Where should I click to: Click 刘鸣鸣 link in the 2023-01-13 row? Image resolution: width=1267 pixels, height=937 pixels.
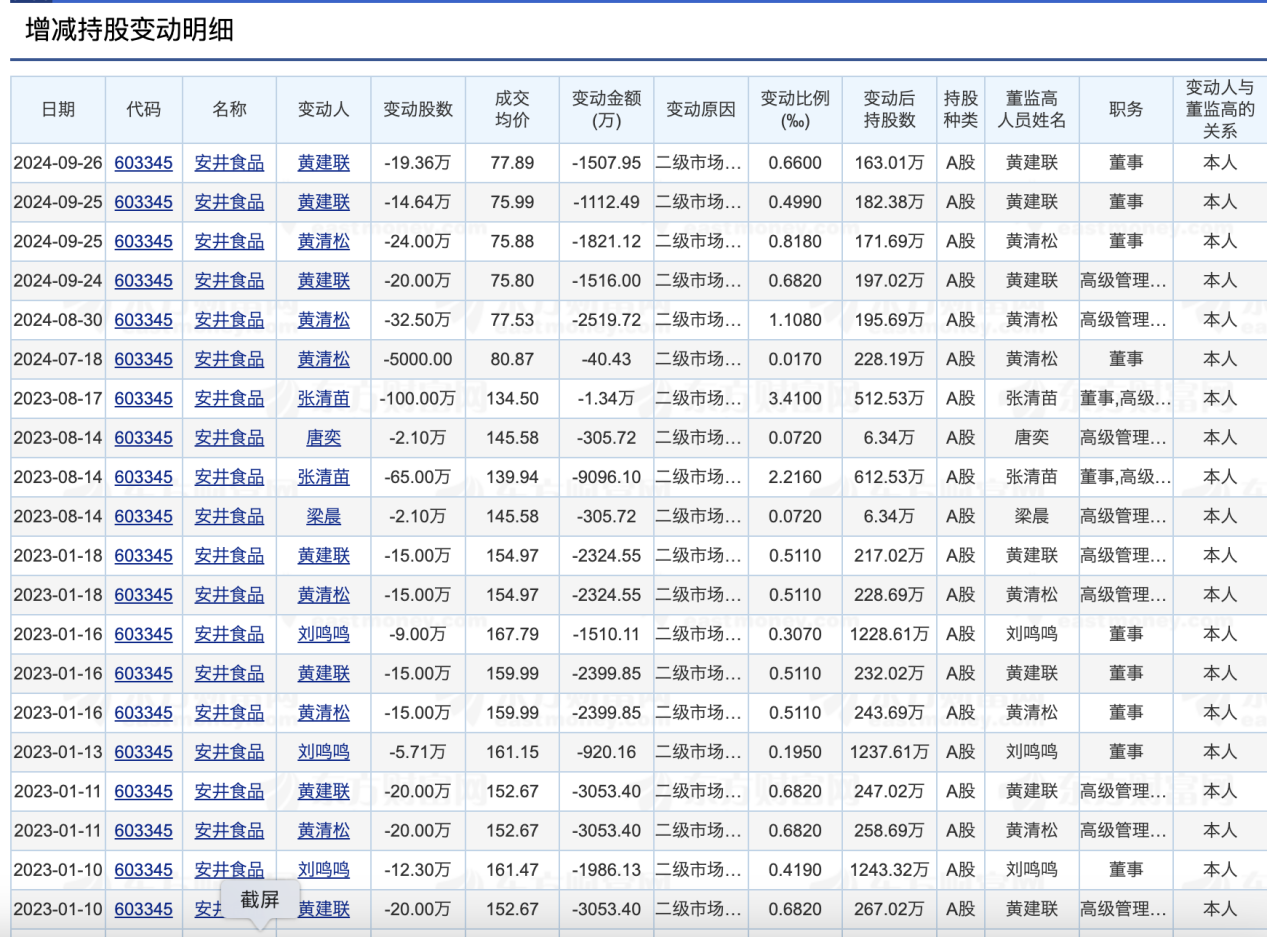323,752
